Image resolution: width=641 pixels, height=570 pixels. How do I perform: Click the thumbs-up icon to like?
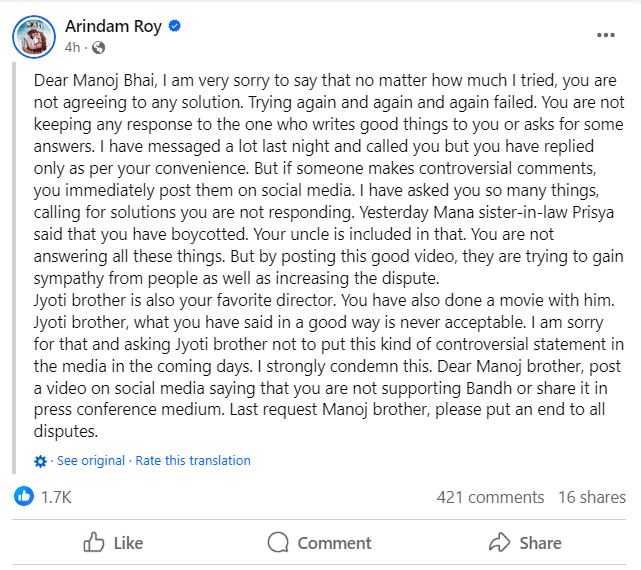pyautogui.click(x=93, y=543)
